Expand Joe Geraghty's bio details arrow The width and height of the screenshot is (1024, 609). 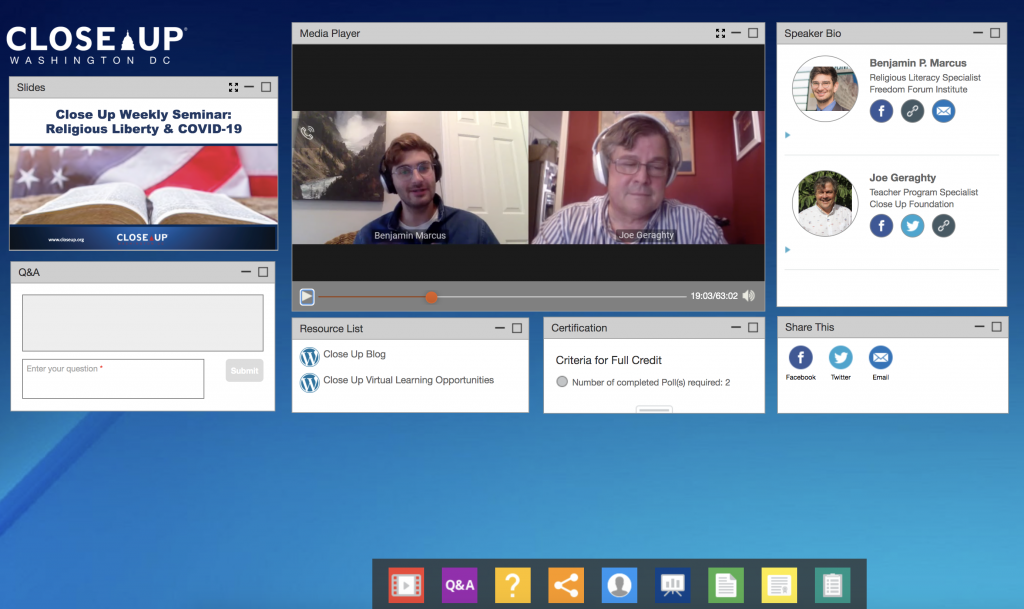(788, 249)
